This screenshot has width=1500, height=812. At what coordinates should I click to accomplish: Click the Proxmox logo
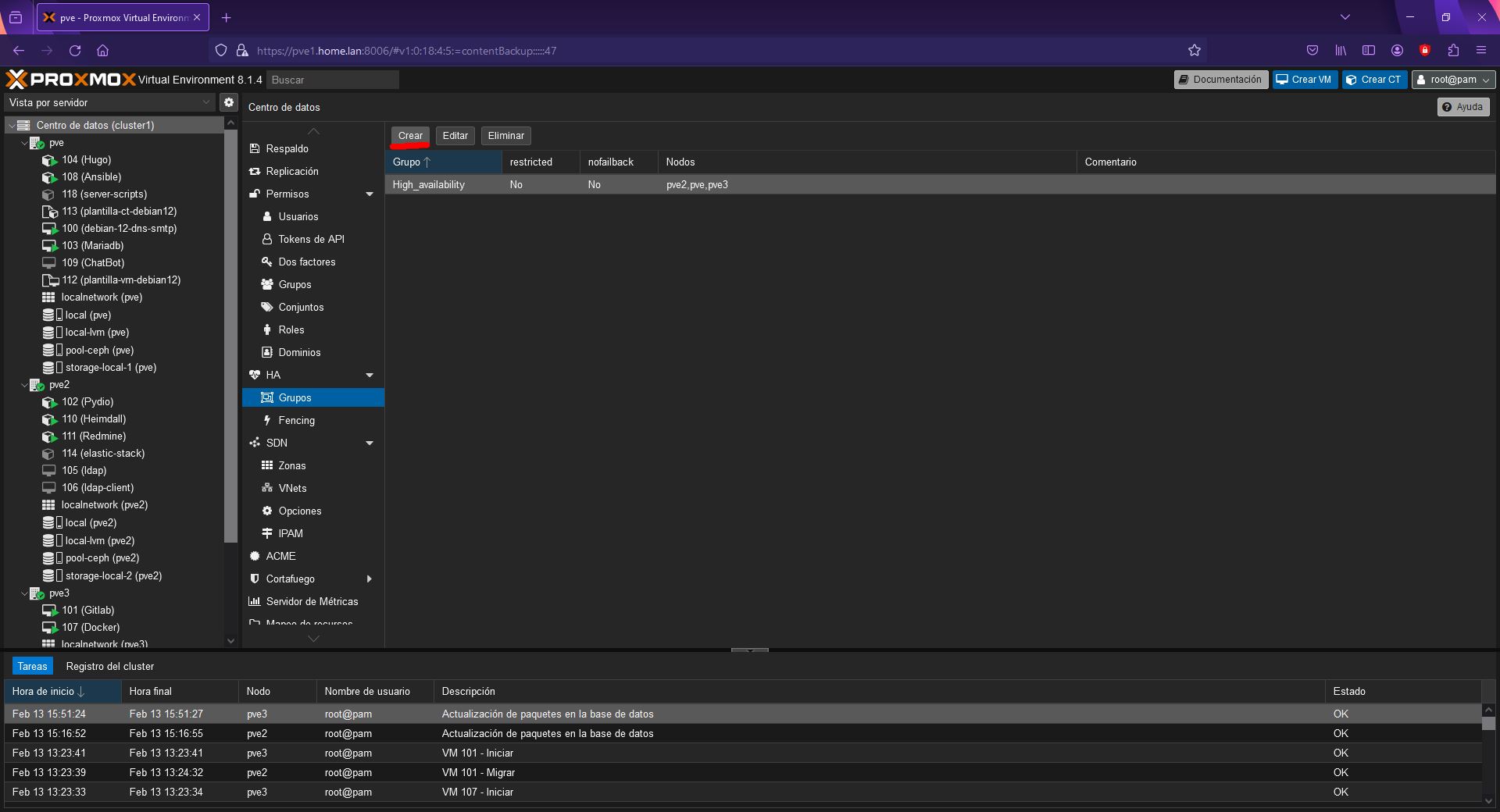pyautogui.click(x=70, y=79)
